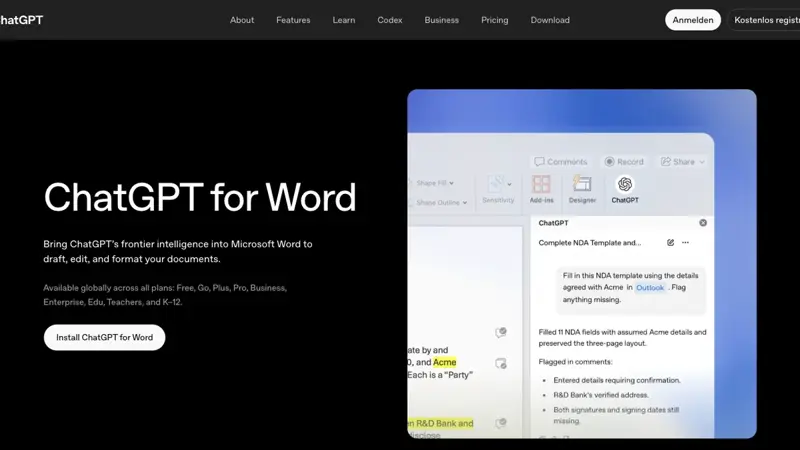
Task: Click the comment icon beside R&D Bank line
Action: point(501,423)
